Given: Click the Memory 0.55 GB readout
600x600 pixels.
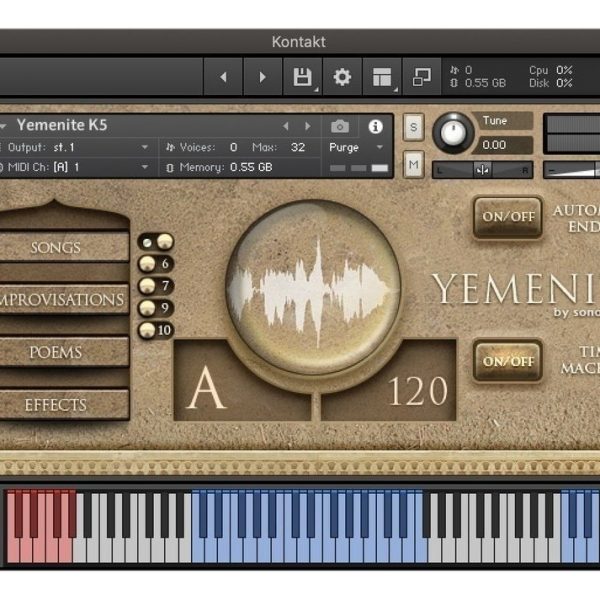Looking at the screenshot, I should (x=218, y=167).
